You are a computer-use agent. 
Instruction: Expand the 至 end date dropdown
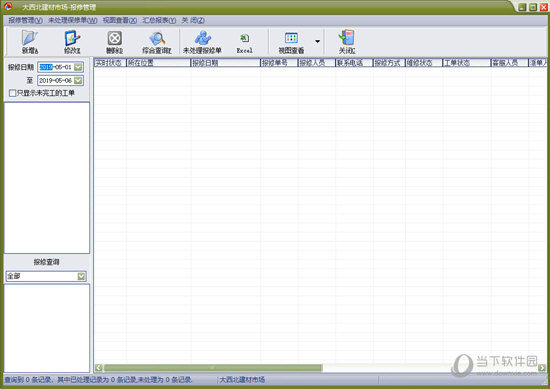click(x=78, y=80)
